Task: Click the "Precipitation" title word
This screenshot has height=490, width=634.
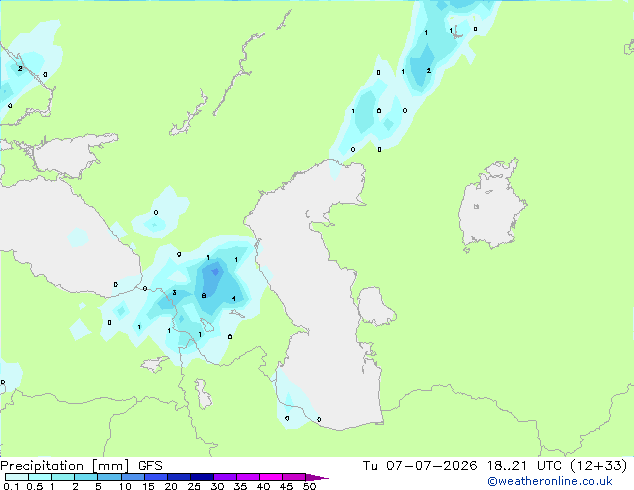Action: click(x=42, y=466)
